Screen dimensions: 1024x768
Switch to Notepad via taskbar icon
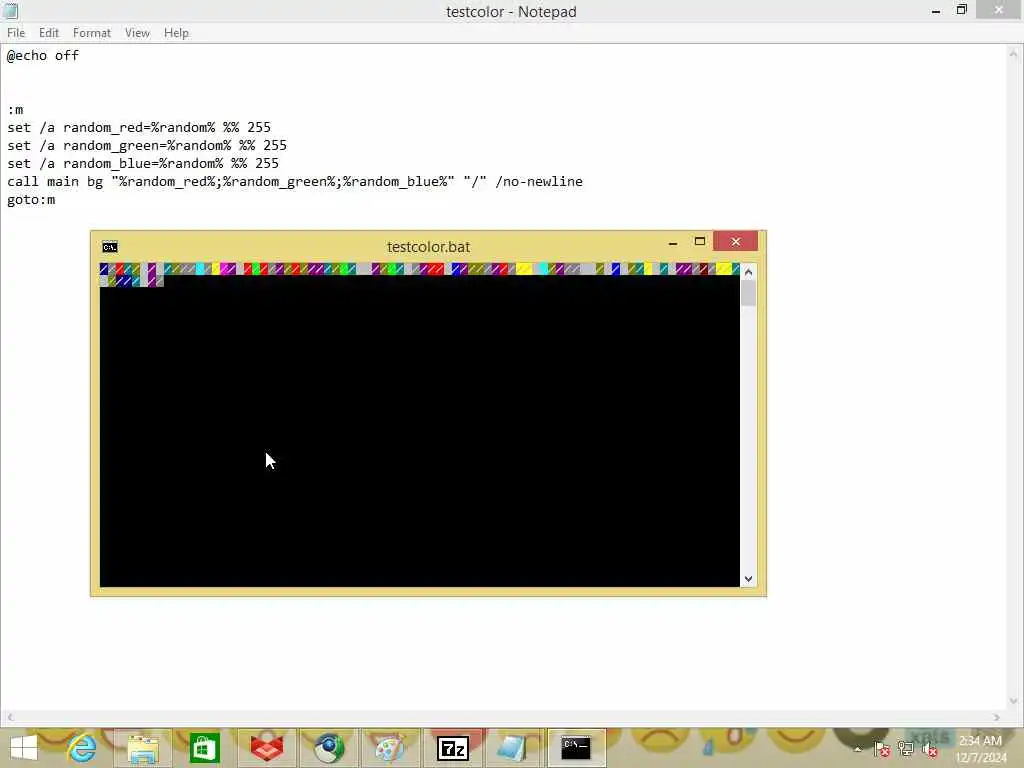tap(513, 748)
